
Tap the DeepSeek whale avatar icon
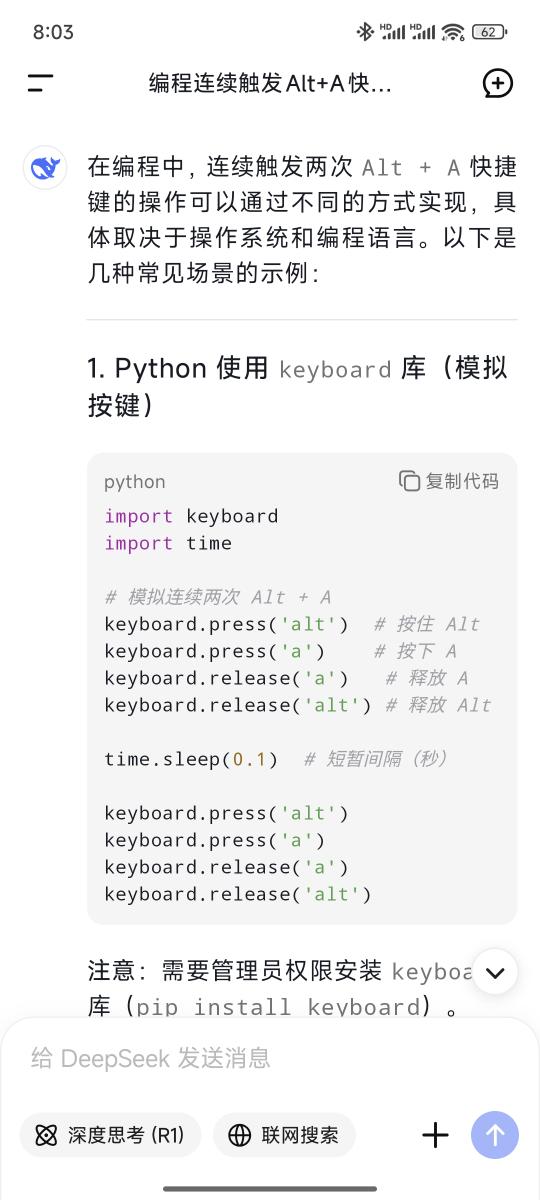(x=46, y=167)
